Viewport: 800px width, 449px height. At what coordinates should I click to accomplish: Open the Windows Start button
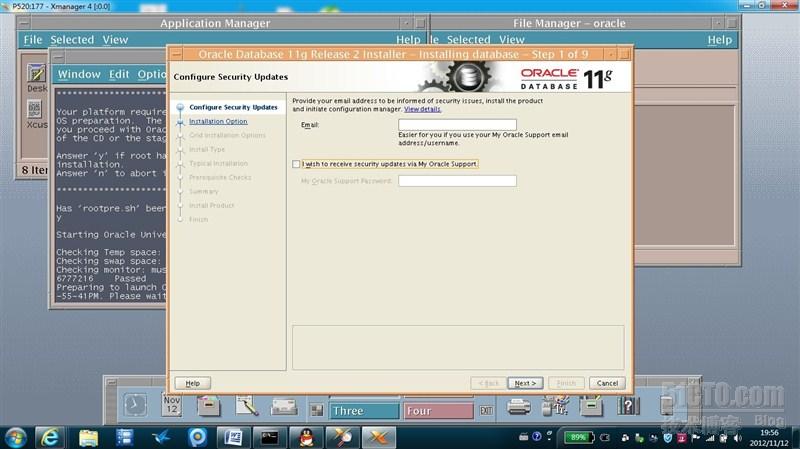16,438
